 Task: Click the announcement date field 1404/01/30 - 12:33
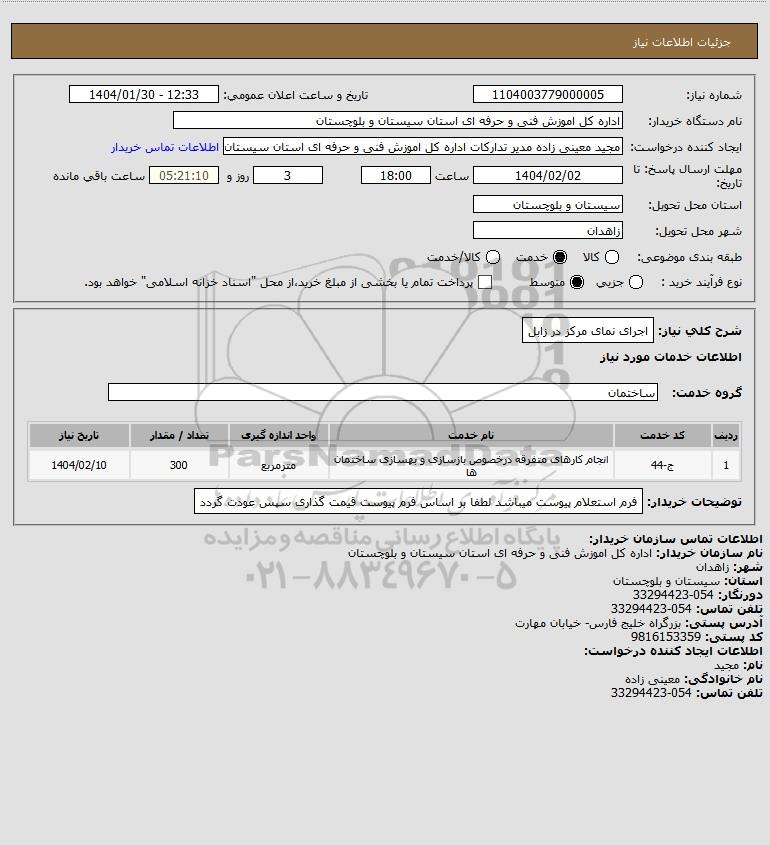click(x=144, y=94)
